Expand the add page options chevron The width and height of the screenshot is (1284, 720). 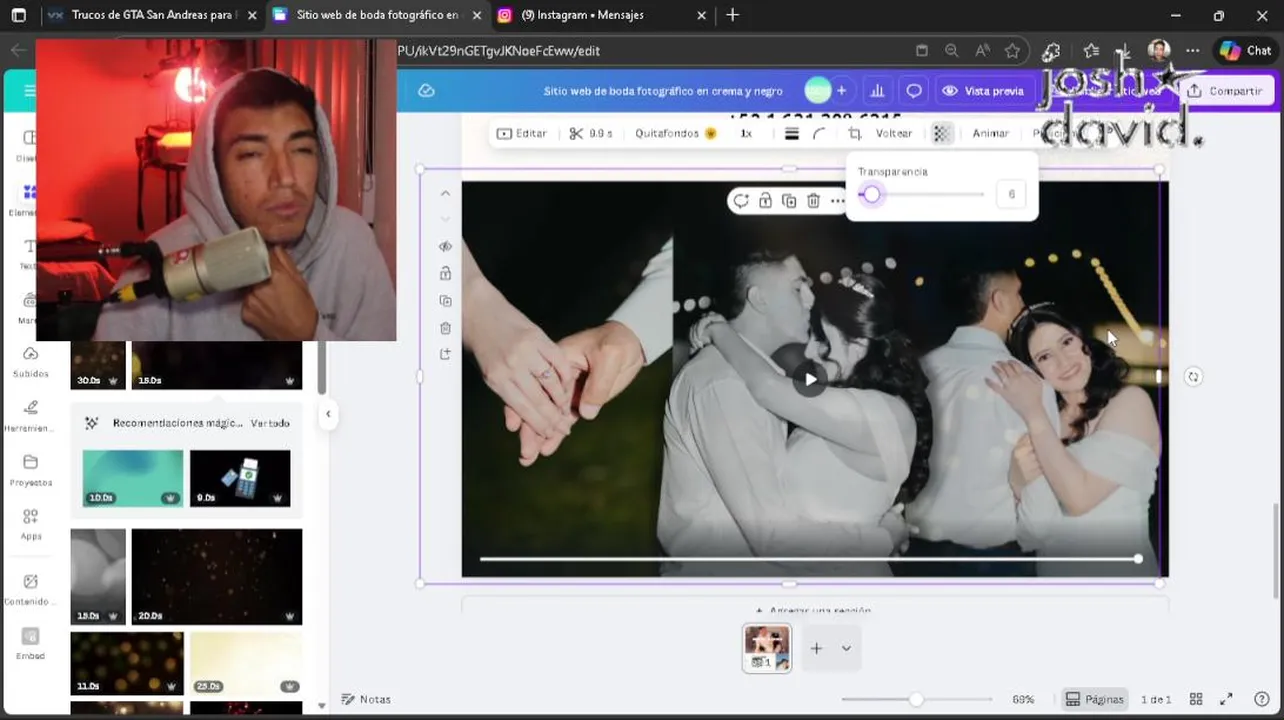point(846,648)
